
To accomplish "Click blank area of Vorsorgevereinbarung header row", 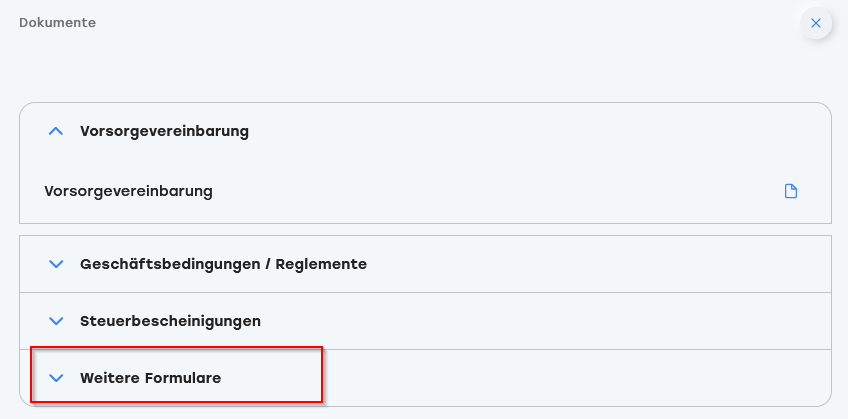I will click(541, 131).
